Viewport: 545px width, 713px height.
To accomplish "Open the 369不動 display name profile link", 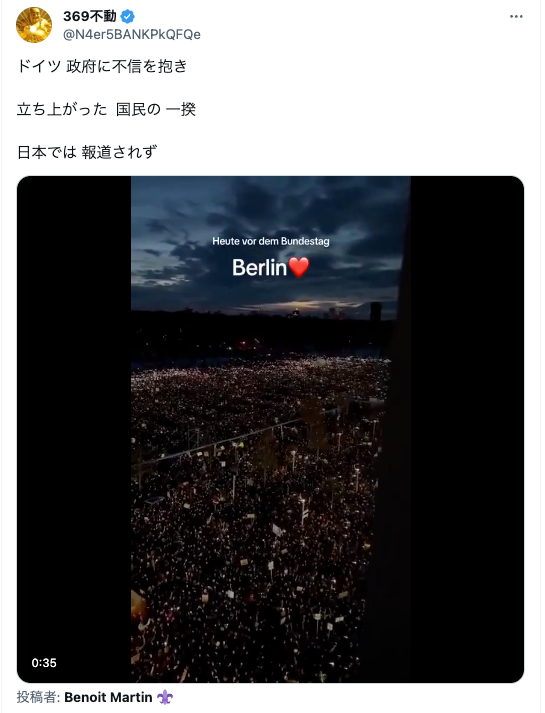I will coord(90,17).
